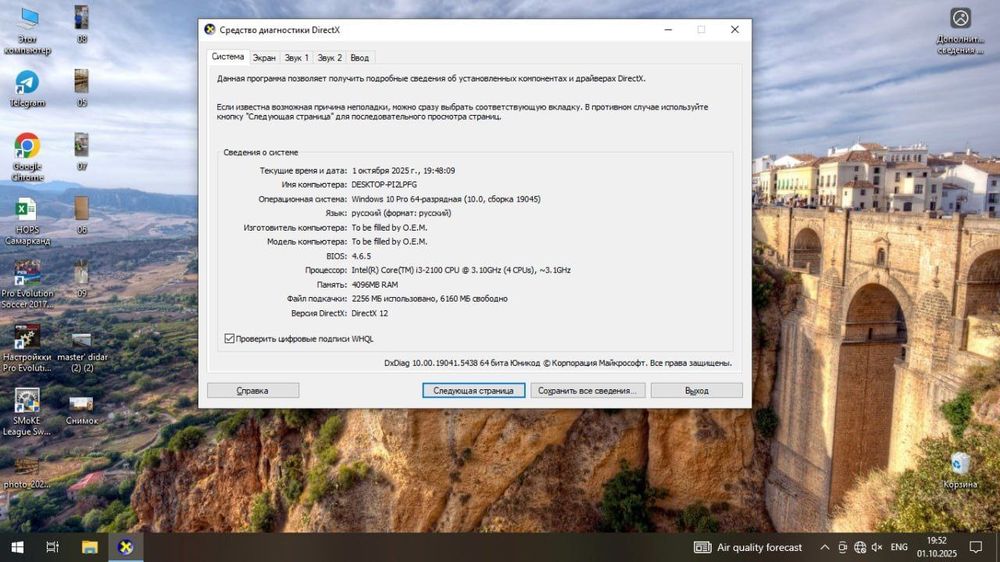The height and width of the screenshot is (562, 1000).
Task: Click the computer name DESKTOP-PI2LPFG
Action: 384,184
